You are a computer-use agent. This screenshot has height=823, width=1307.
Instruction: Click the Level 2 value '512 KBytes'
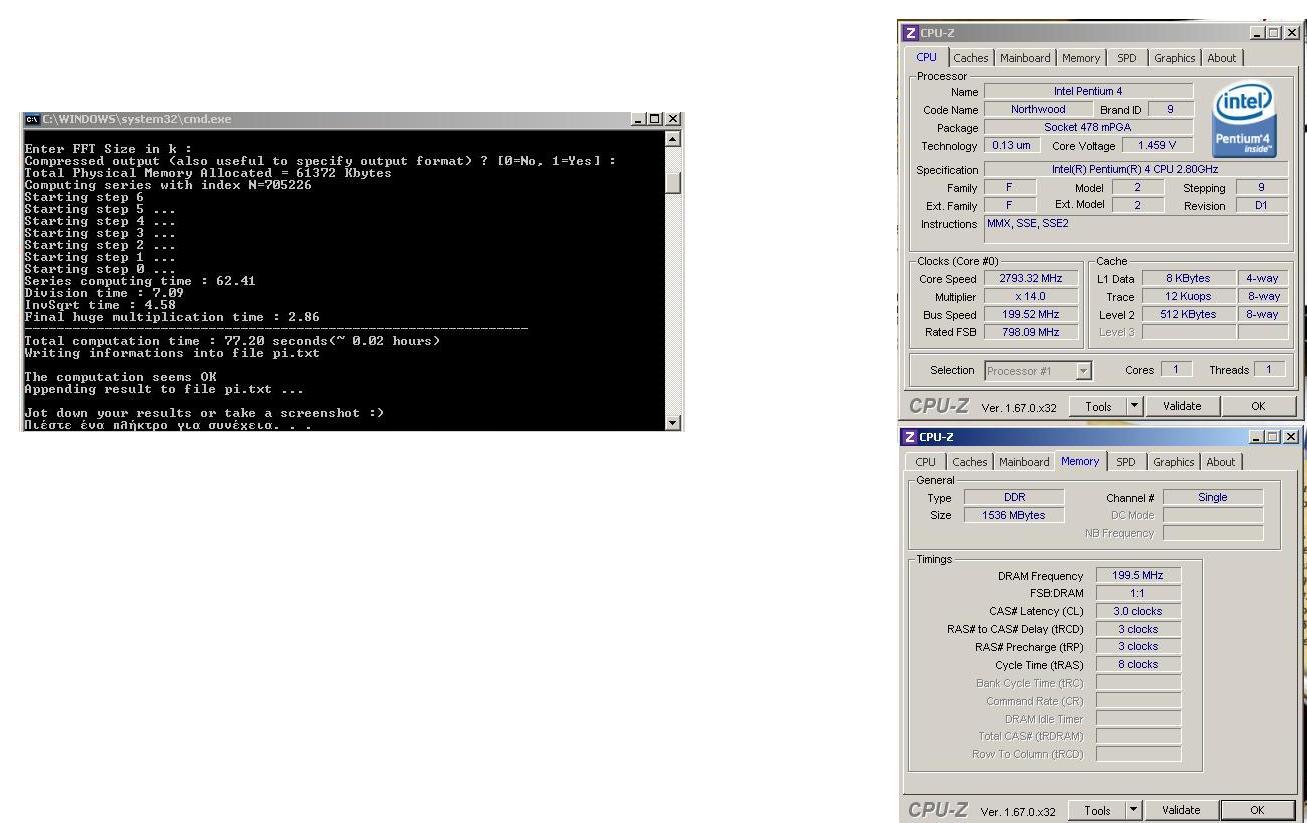click(1188, 315)
